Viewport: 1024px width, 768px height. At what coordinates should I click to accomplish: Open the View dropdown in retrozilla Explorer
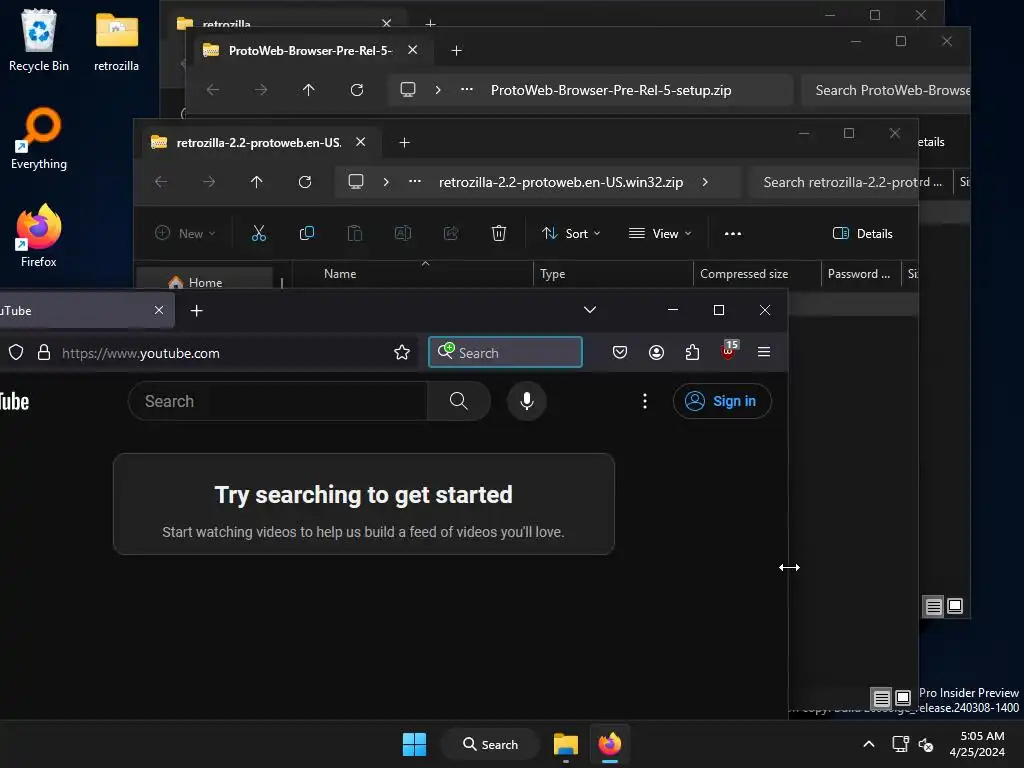click(x=660, y=233)
